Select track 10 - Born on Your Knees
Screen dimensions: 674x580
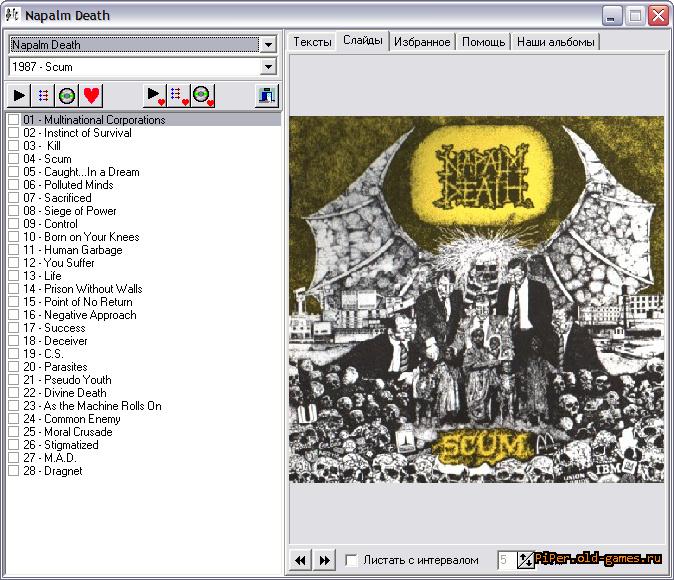pyautogui.click(x=81, y=237)
